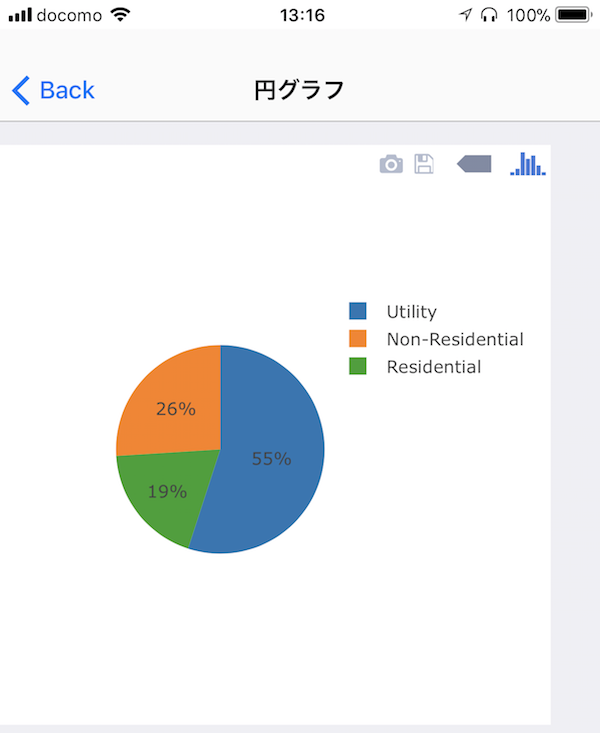Tap the camera download-plot icon
This screenshot has width=600, height=733.
(x=391, y=164)
